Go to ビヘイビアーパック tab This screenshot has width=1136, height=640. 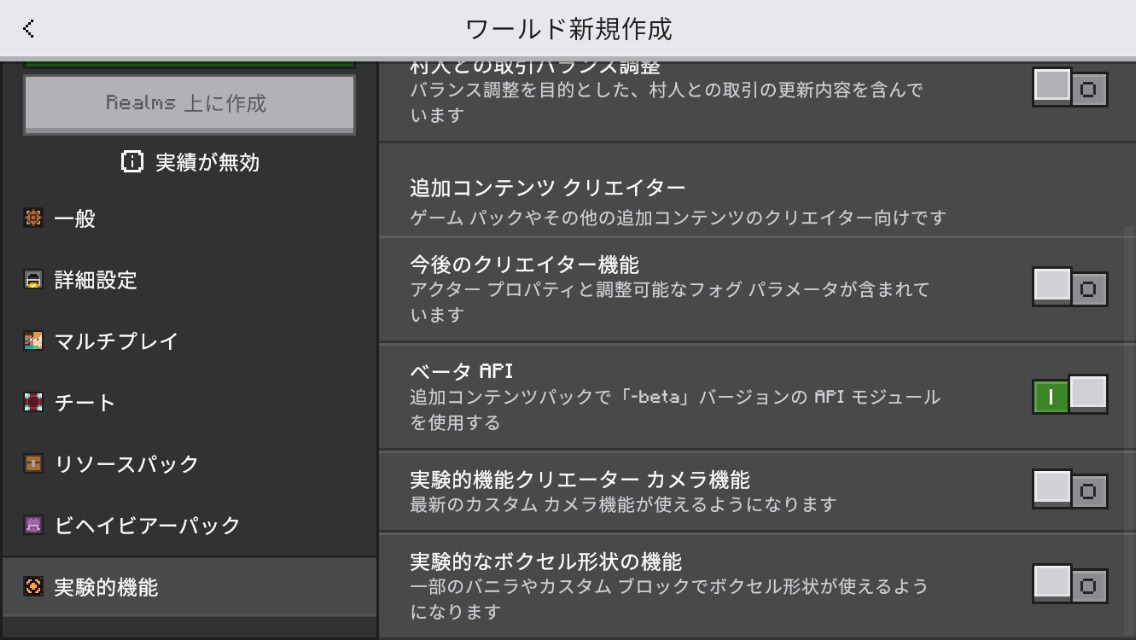(x=190, y=525)
